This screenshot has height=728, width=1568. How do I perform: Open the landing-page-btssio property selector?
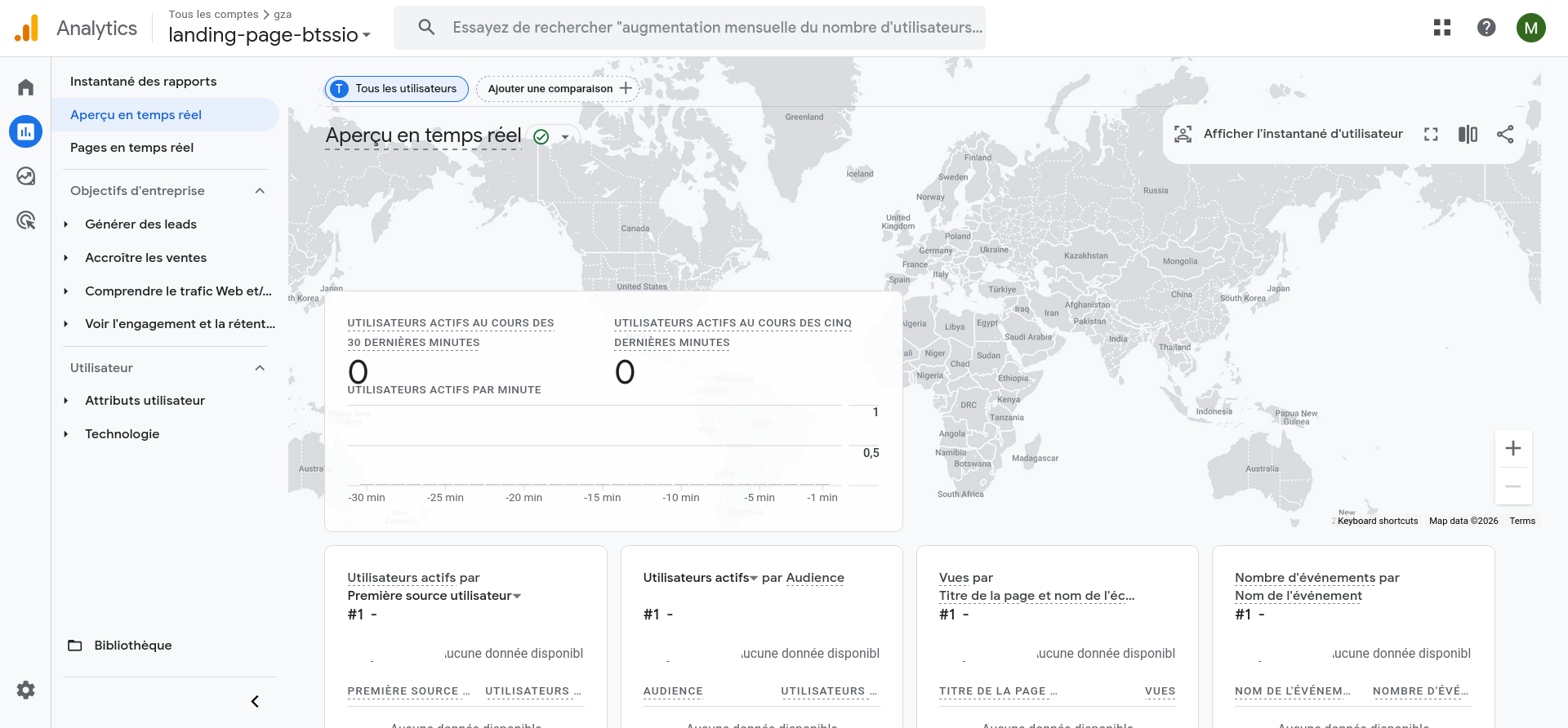(x=269, y=34)
